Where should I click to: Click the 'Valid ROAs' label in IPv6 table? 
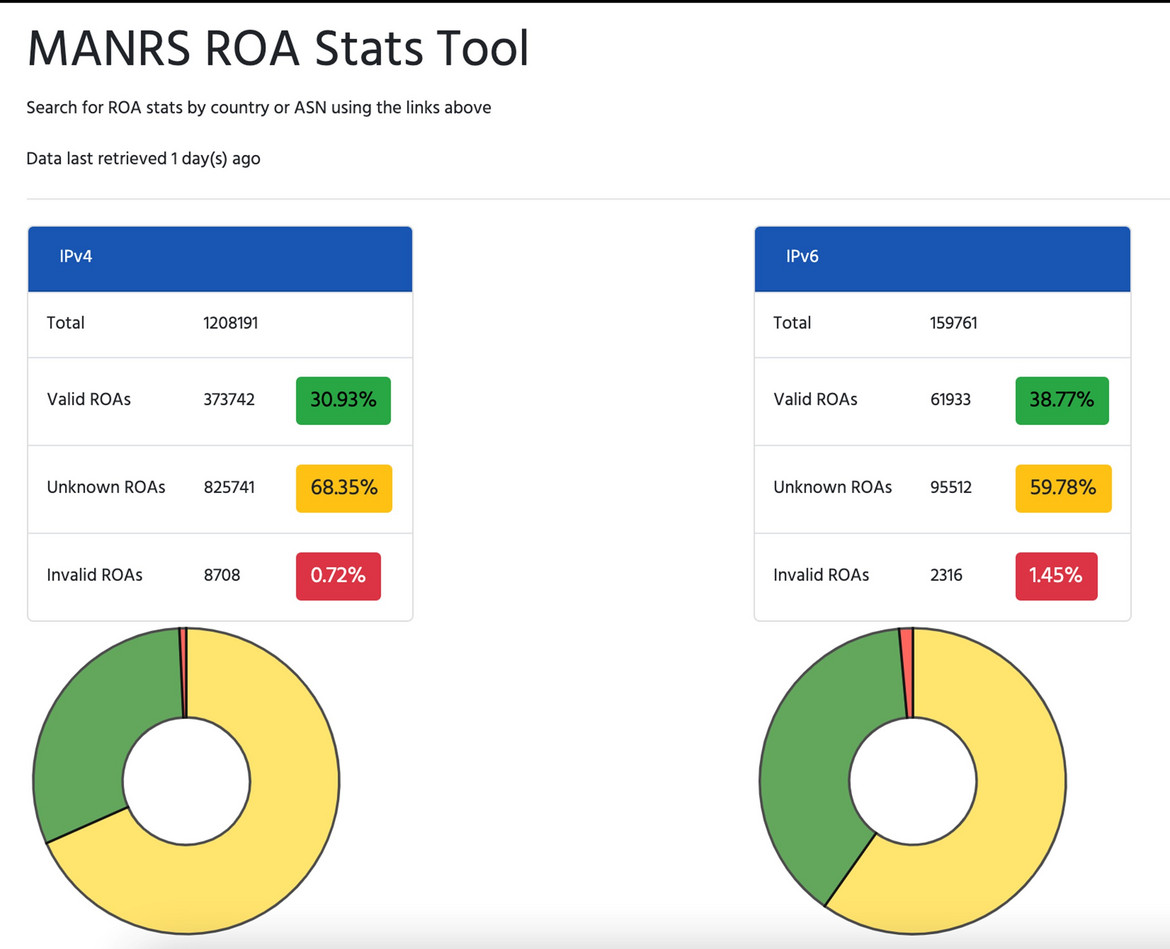coord(816,400)
